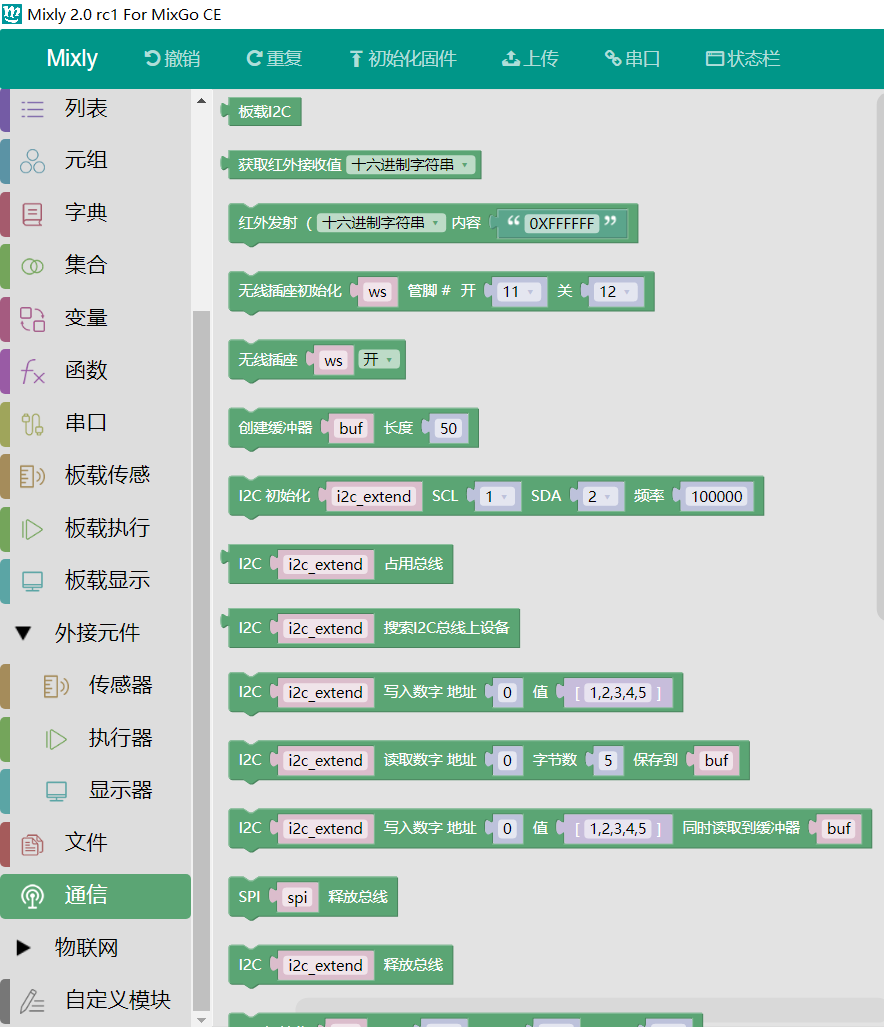Click the window icon beside 状态栏
This screenshot has height=1027, width=884.
(x=714, y=59)
